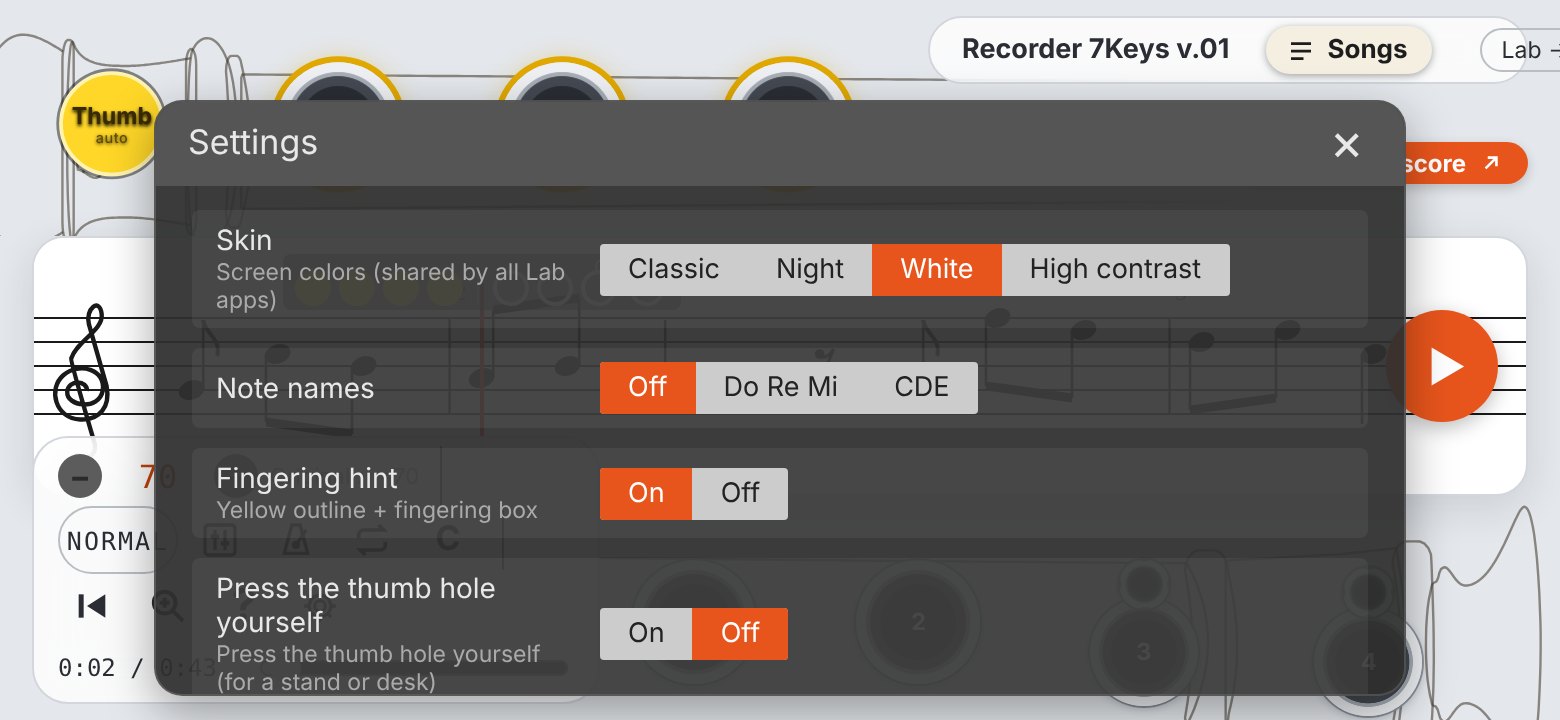Turn Fingering hint On
This screenshot has width=1560, height=720.
pos(646,494)
